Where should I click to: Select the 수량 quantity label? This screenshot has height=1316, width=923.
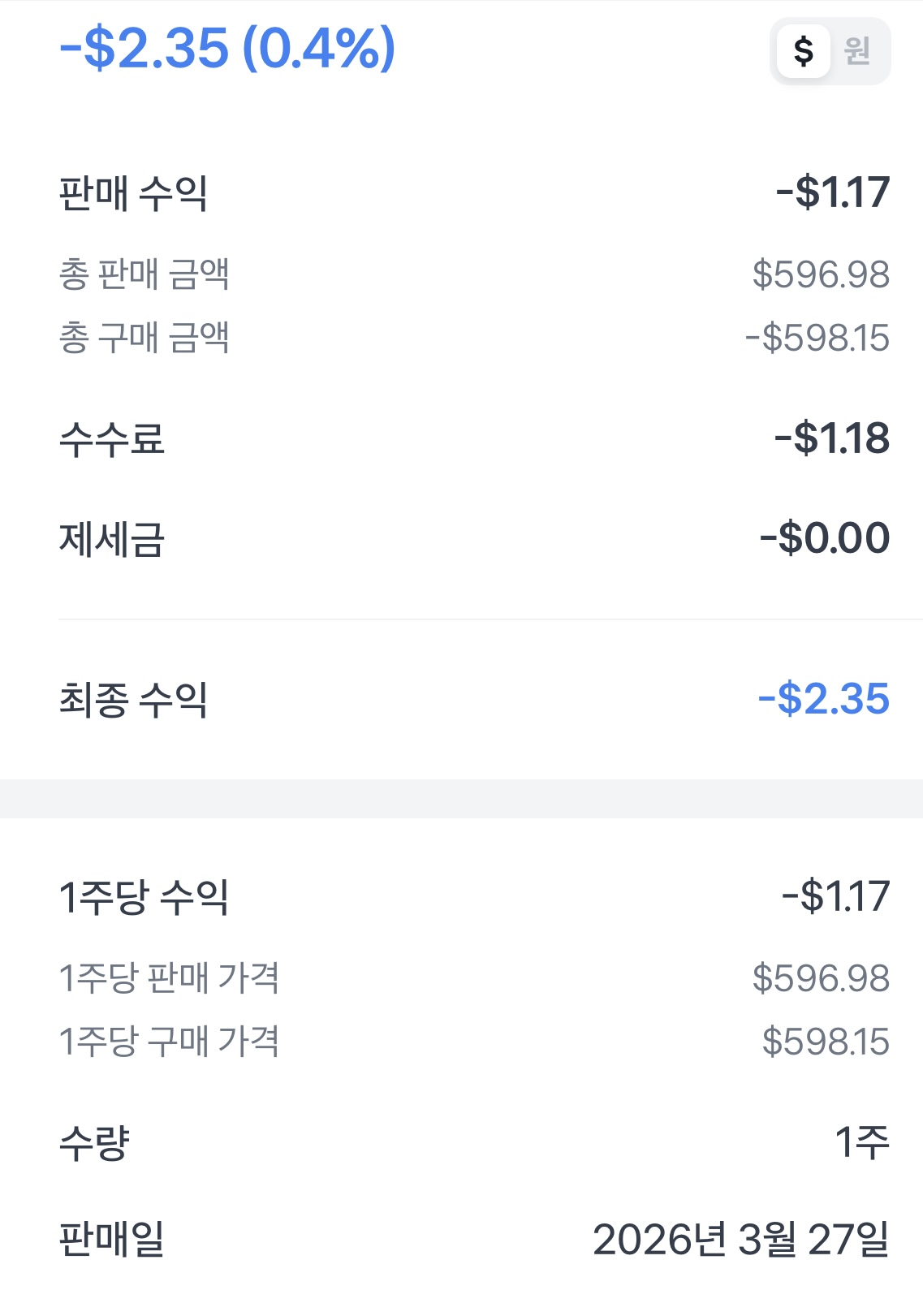(94, 1143)
